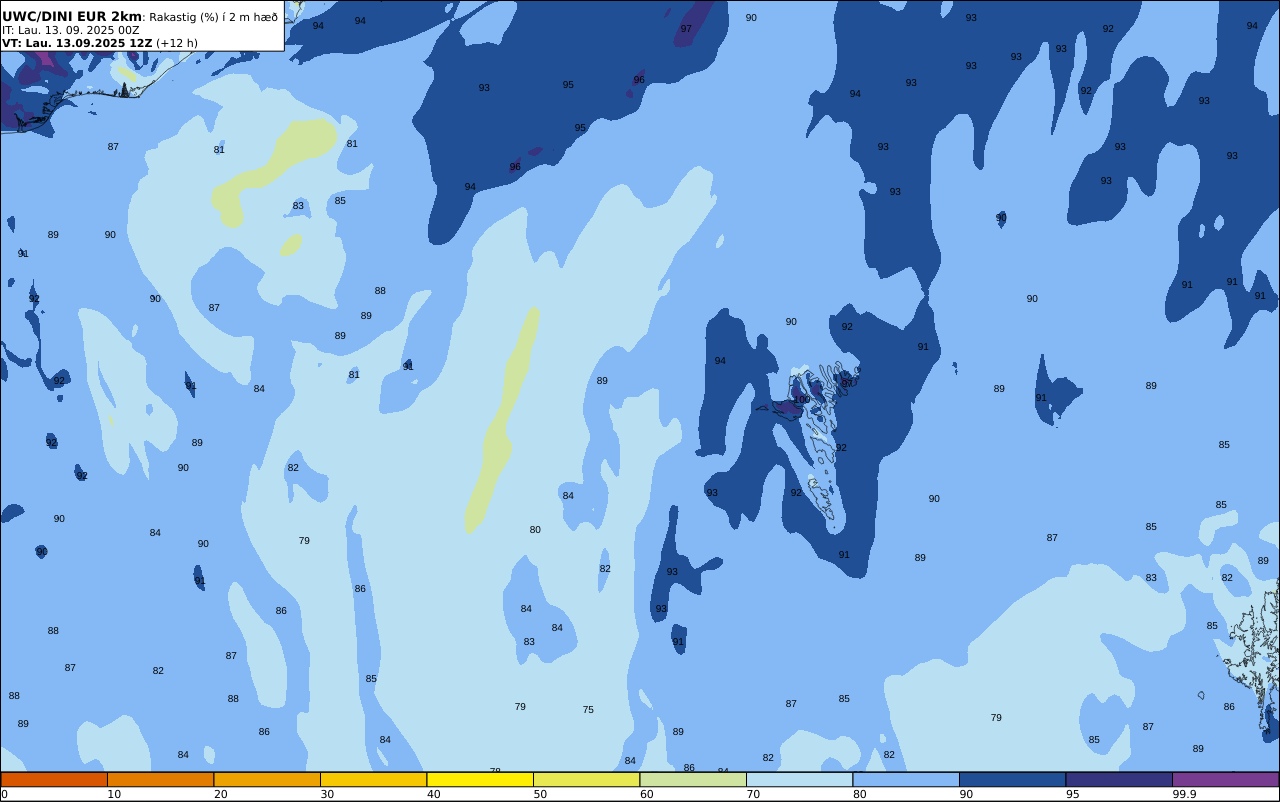Click the medium blue 80–90 legend swatch
This screenshot has width=1280, height=802.
[x=906, y=779]
